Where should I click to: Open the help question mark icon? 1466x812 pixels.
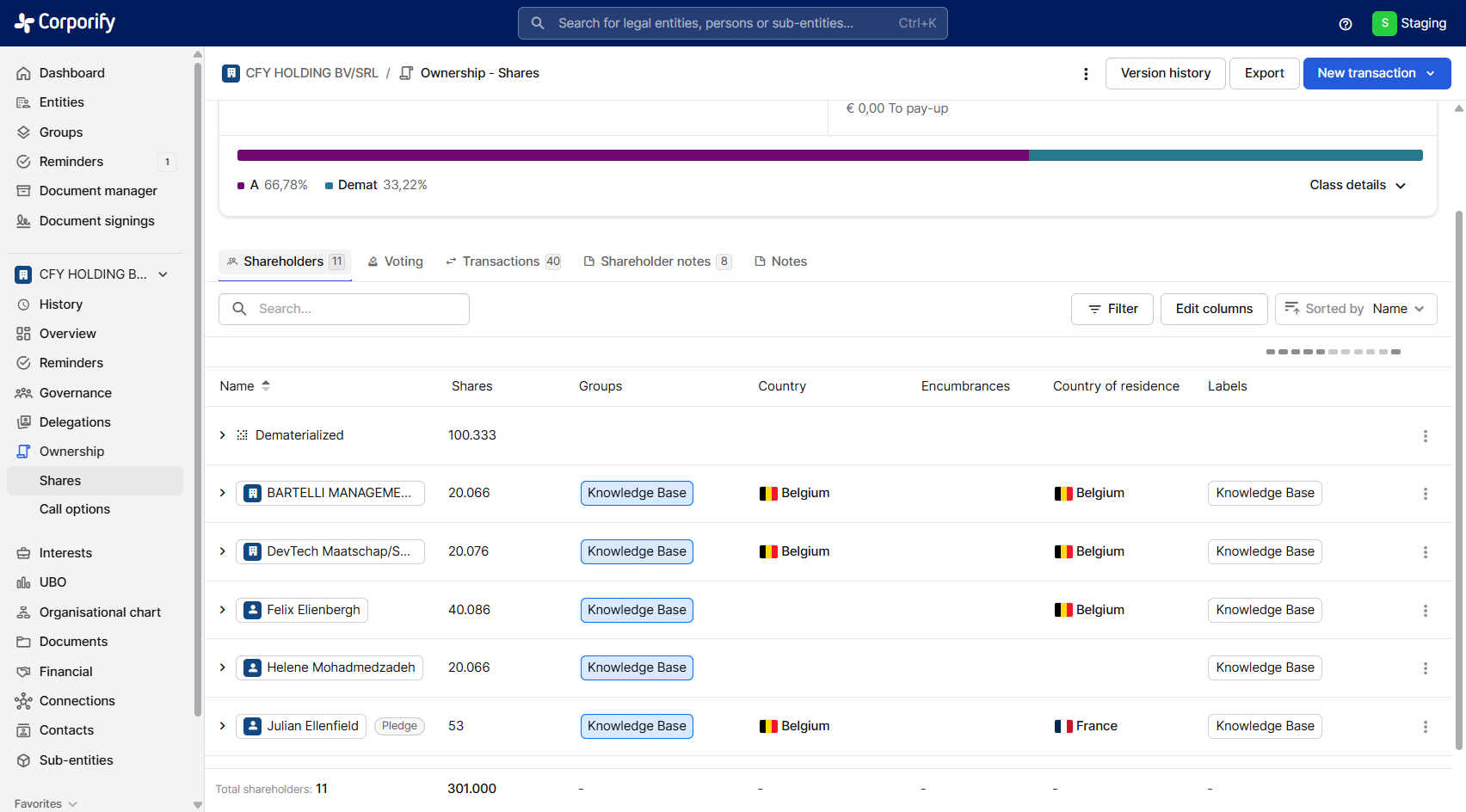click(x=1346, y=24)
